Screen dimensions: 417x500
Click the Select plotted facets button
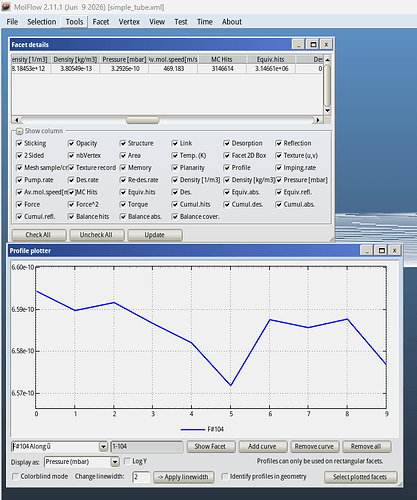tap(360, 477)
